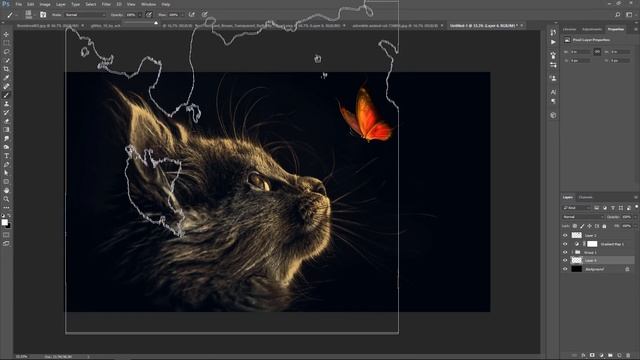The image size is (640, 360).
Task: Switch to the Channels tab
Action: pyautogui.click(x=586, y=198)
